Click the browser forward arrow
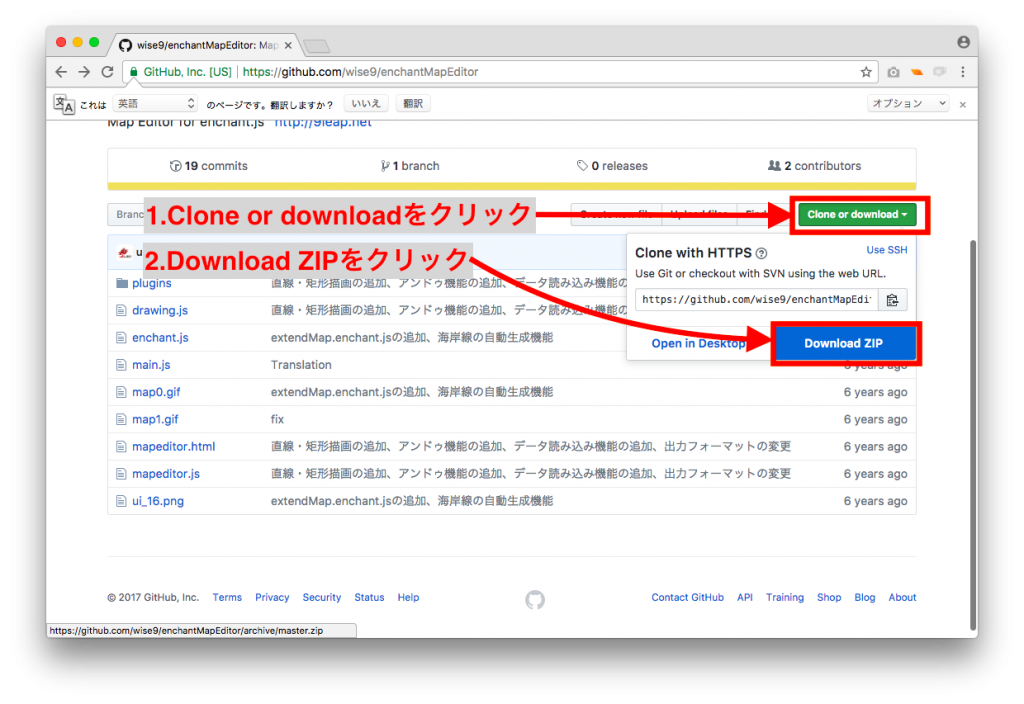 [x=84, y=72]
